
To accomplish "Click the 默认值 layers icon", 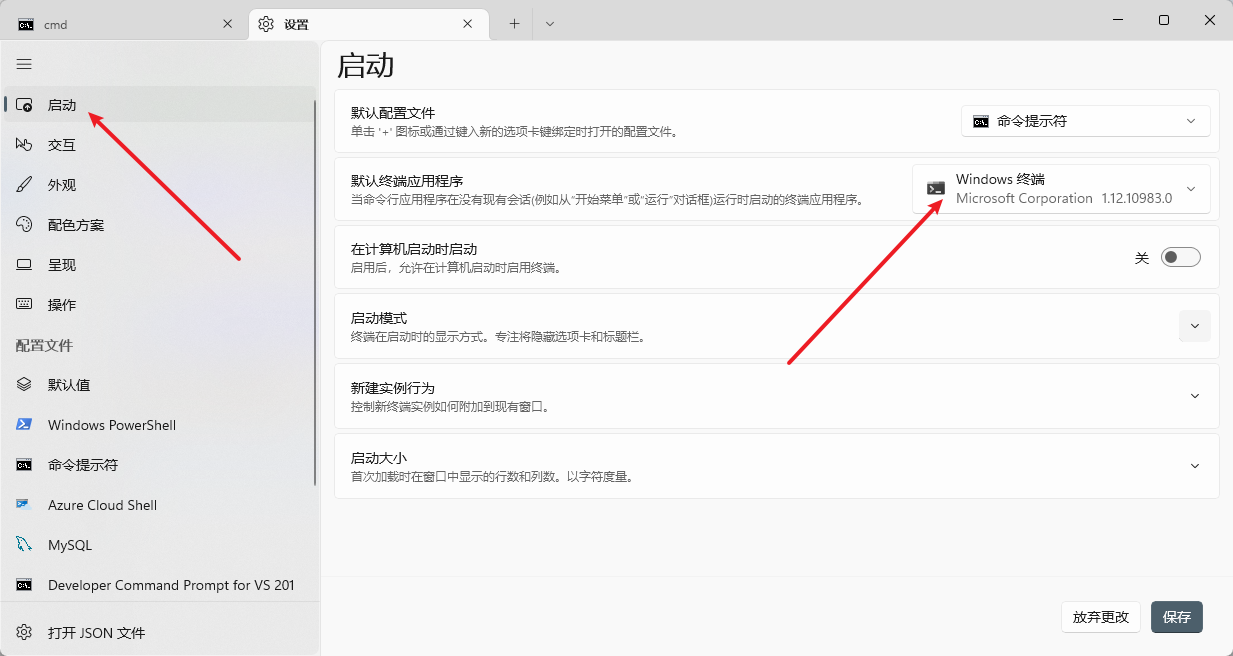I will pos(25,385).
